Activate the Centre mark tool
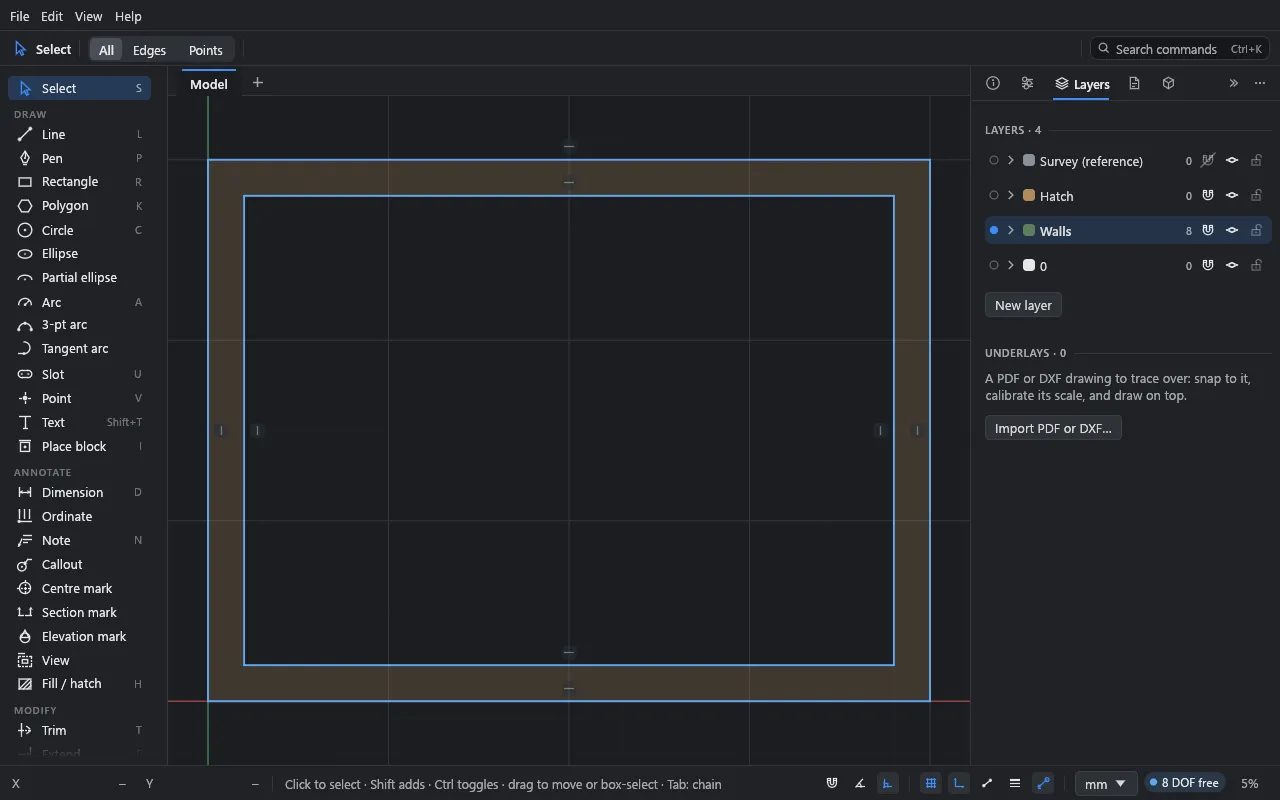Image resolution: width=1280 pixels, height=800 pixels. [80, 588]
